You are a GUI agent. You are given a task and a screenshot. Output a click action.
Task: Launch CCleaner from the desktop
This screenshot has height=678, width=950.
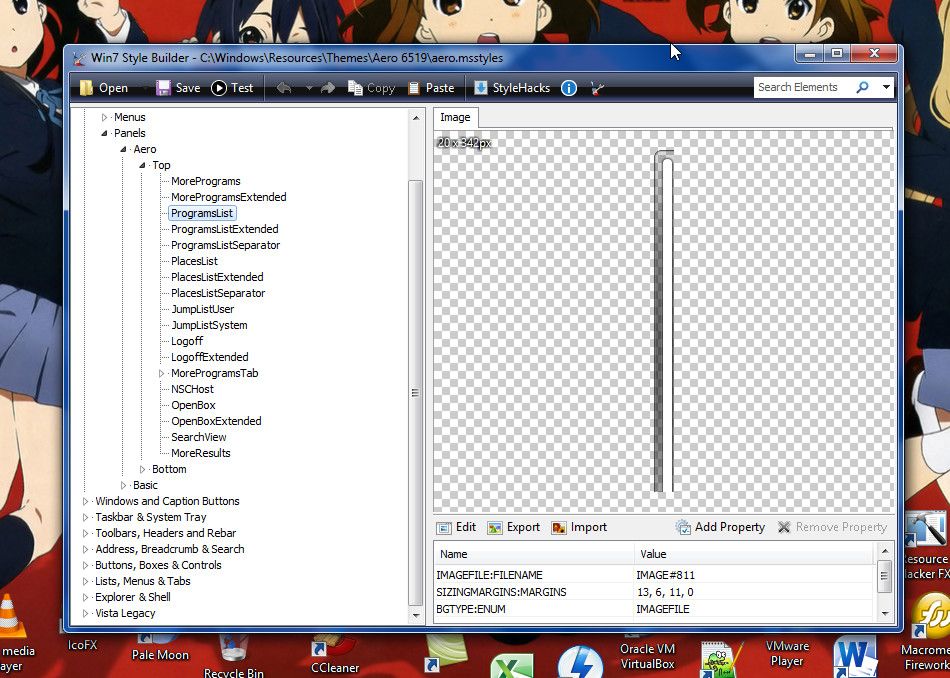[x=334, y=656]
